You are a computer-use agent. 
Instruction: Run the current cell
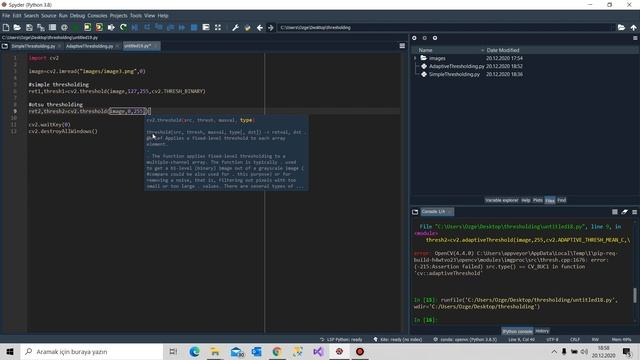(x=87, y=27)
